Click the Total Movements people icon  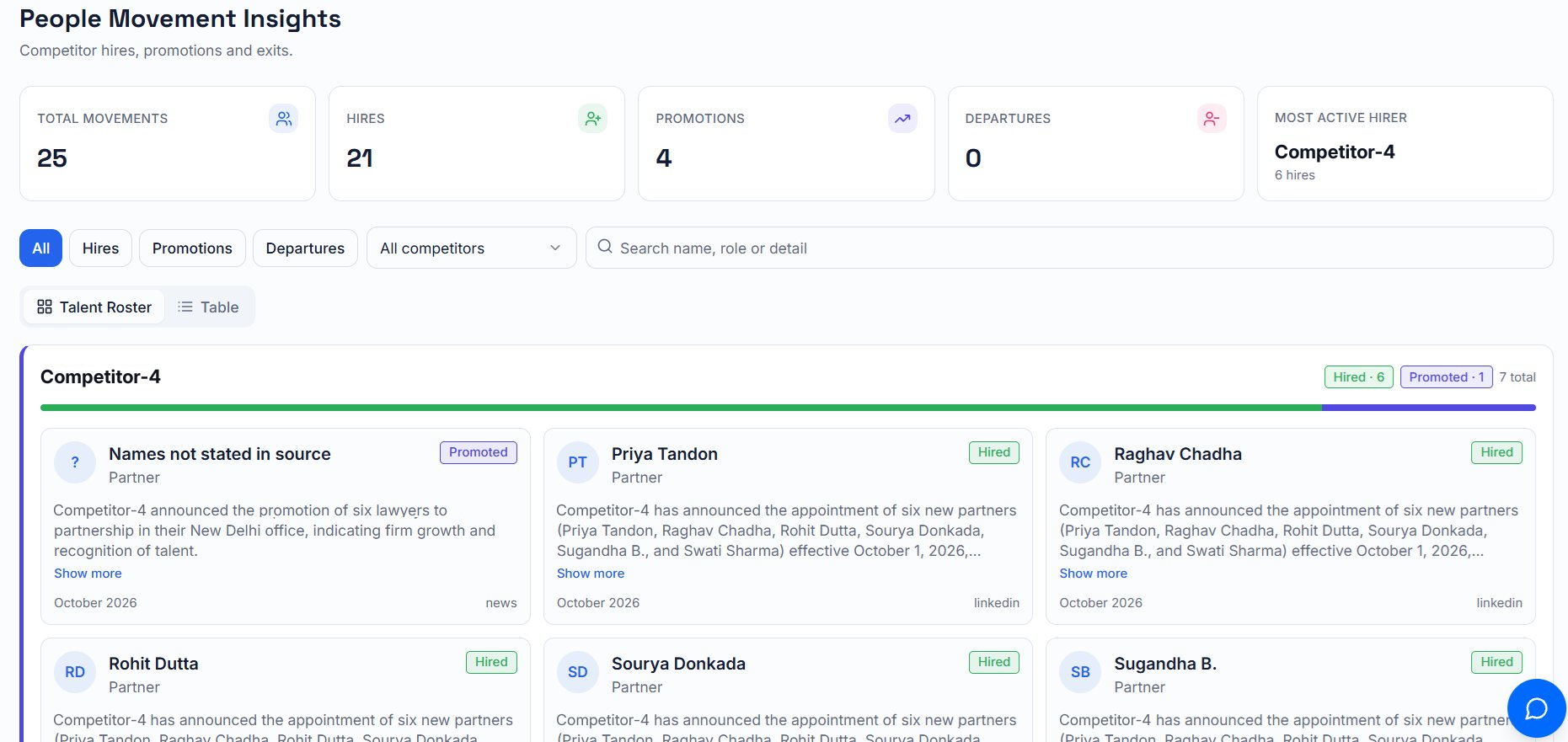tap(284, 119)
